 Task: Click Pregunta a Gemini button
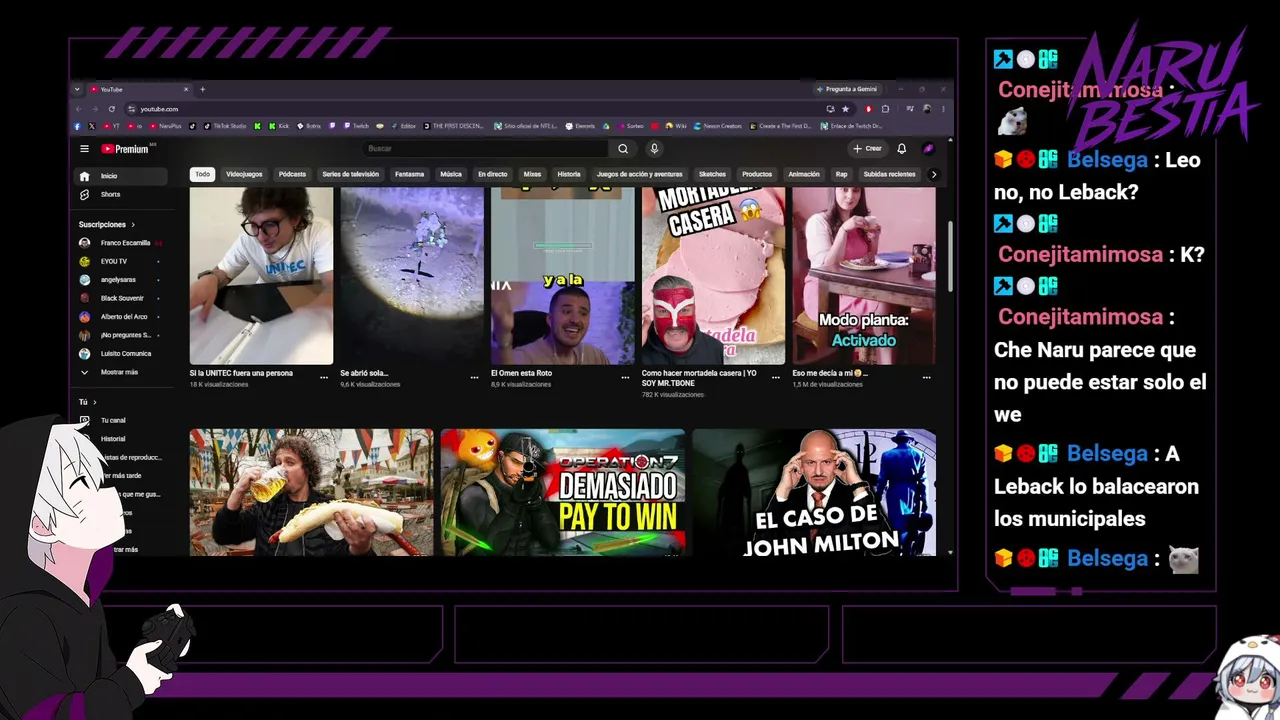coord(848,89)
